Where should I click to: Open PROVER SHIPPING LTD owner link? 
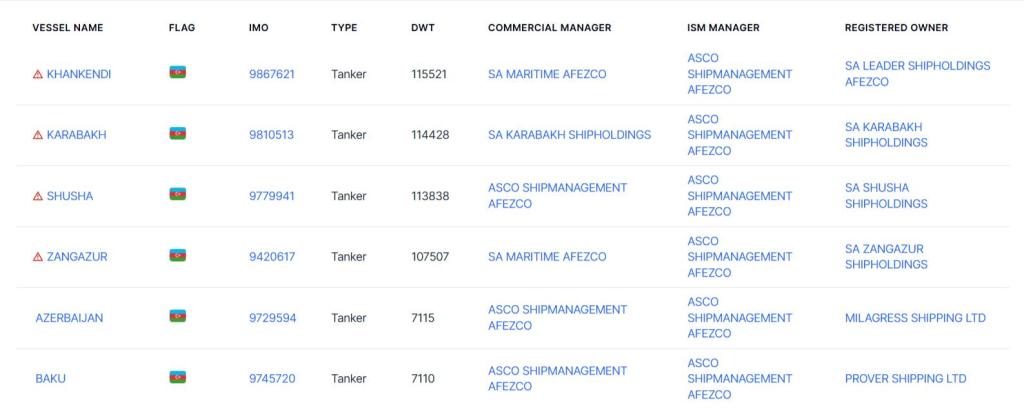click(905, 379)
